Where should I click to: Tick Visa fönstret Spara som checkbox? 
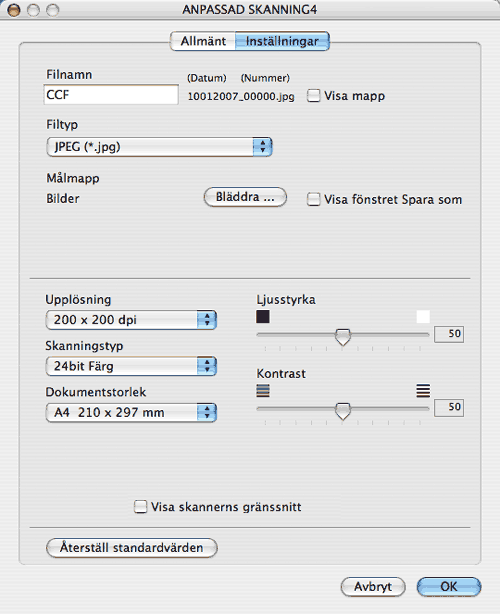click(314, 199)
